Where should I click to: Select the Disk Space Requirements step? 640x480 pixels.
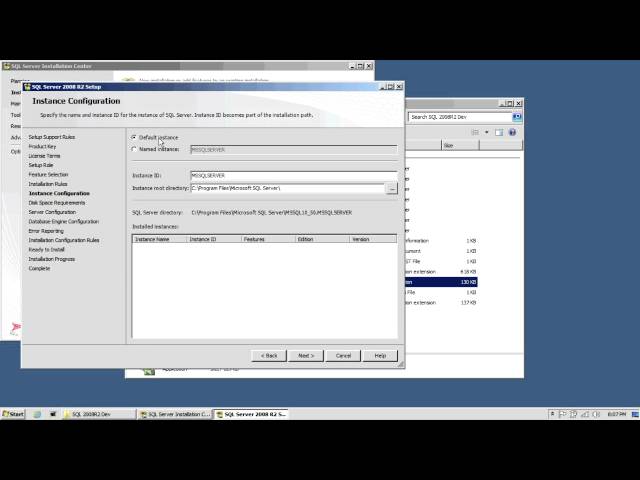pyautogui.click(x=57, y=203)
